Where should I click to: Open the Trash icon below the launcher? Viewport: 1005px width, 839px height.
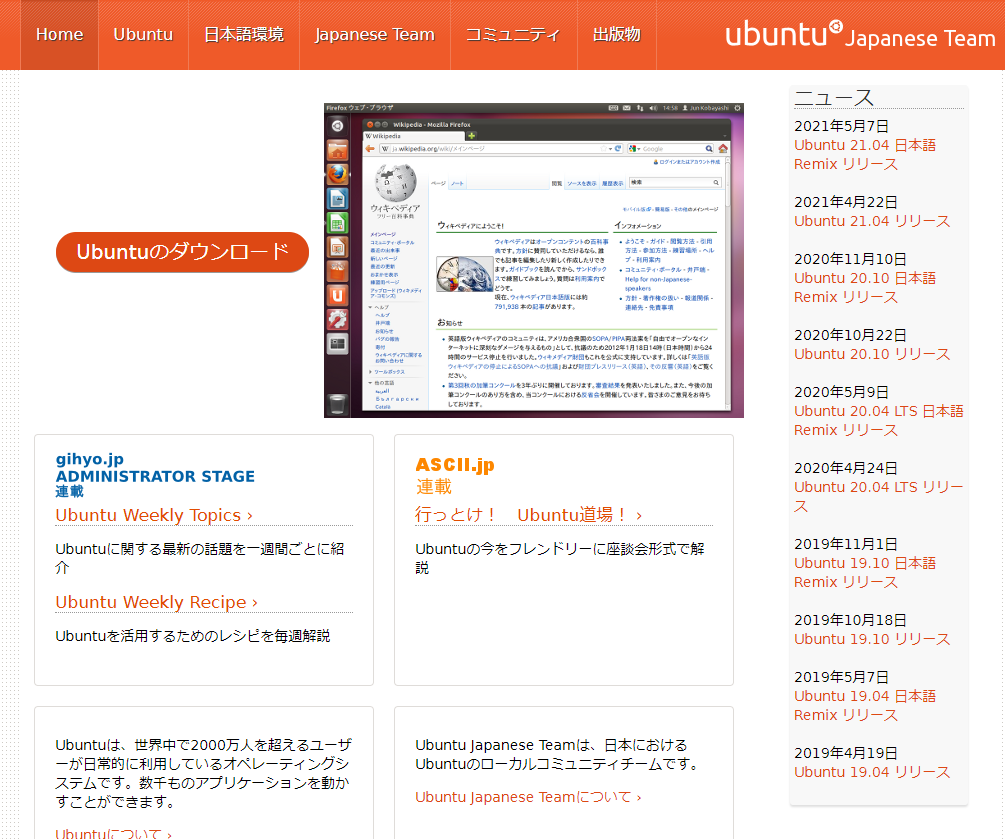pyautogui.click(x=338, y=406)
